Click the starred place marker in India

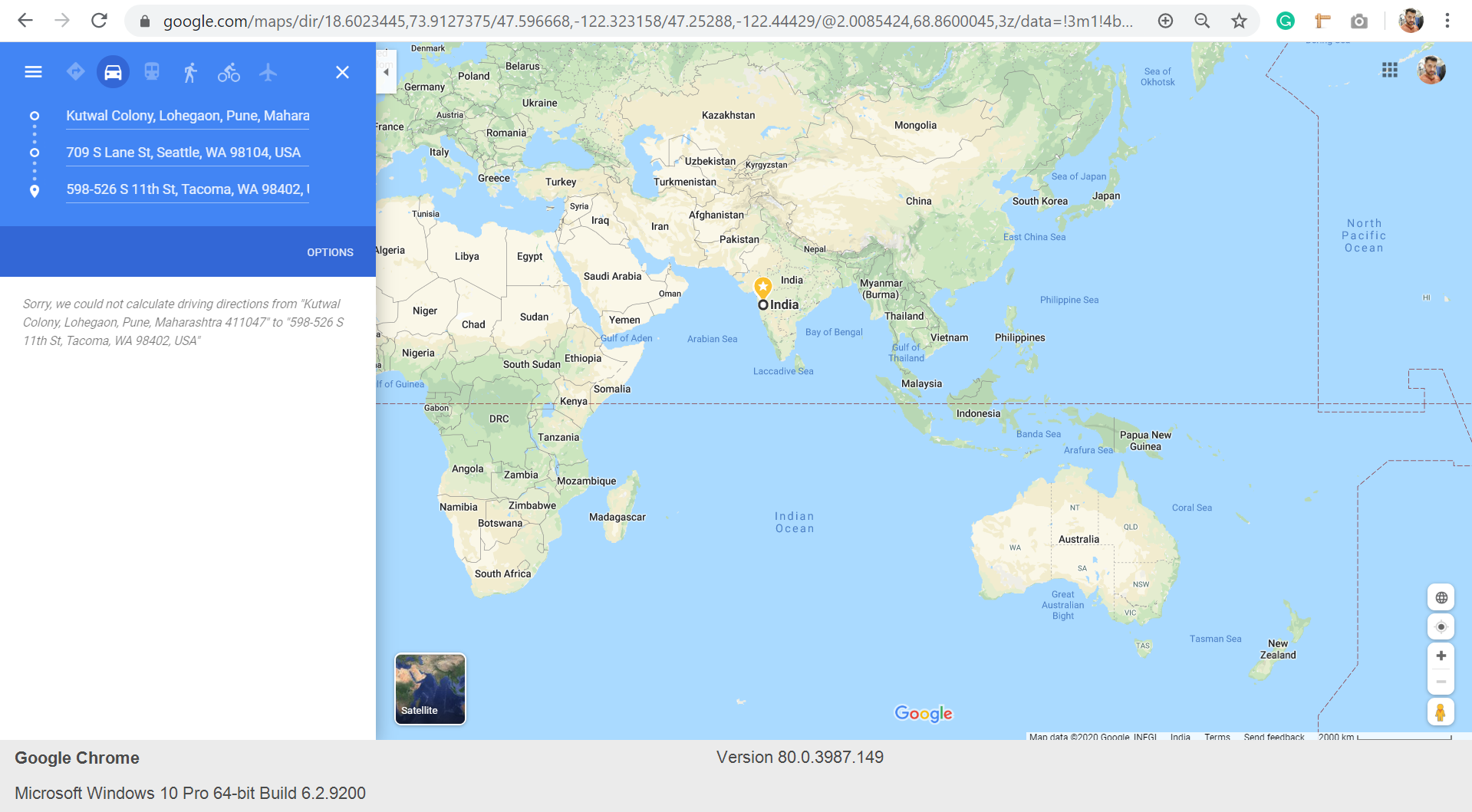[x=762, y=288]
